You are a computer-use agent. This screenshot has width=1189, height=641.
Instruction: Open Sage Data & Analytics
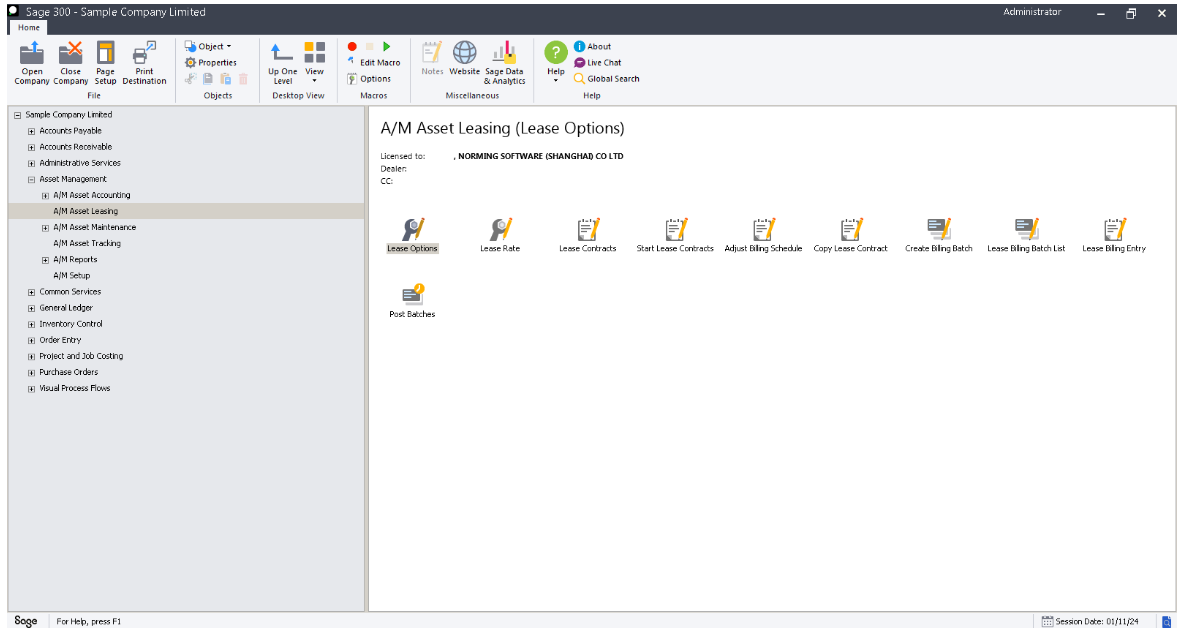click(504, 63)
